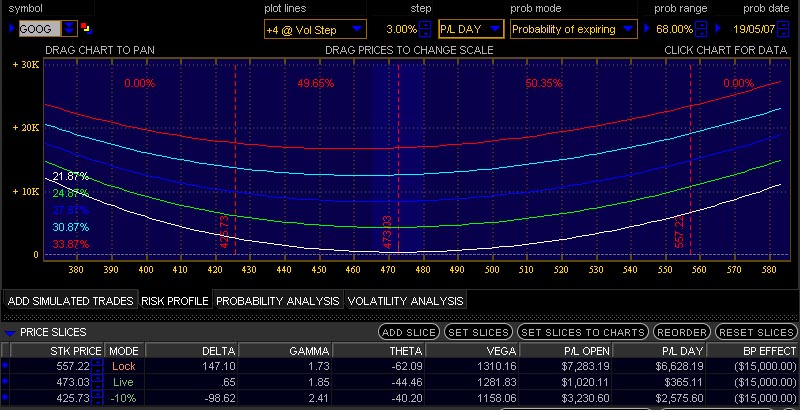Click the P/L OPEN column header
Screen dimensions: 800x410
pos(566,351)
